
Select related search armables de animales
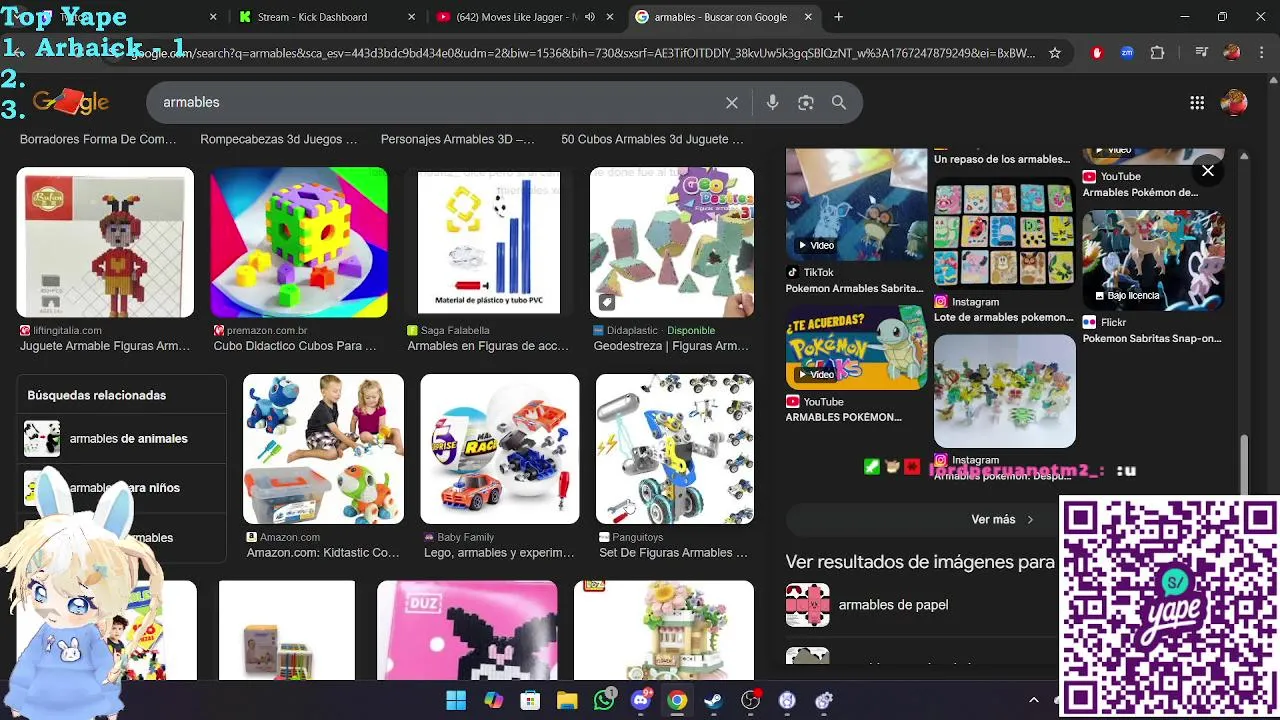[123, 438]
